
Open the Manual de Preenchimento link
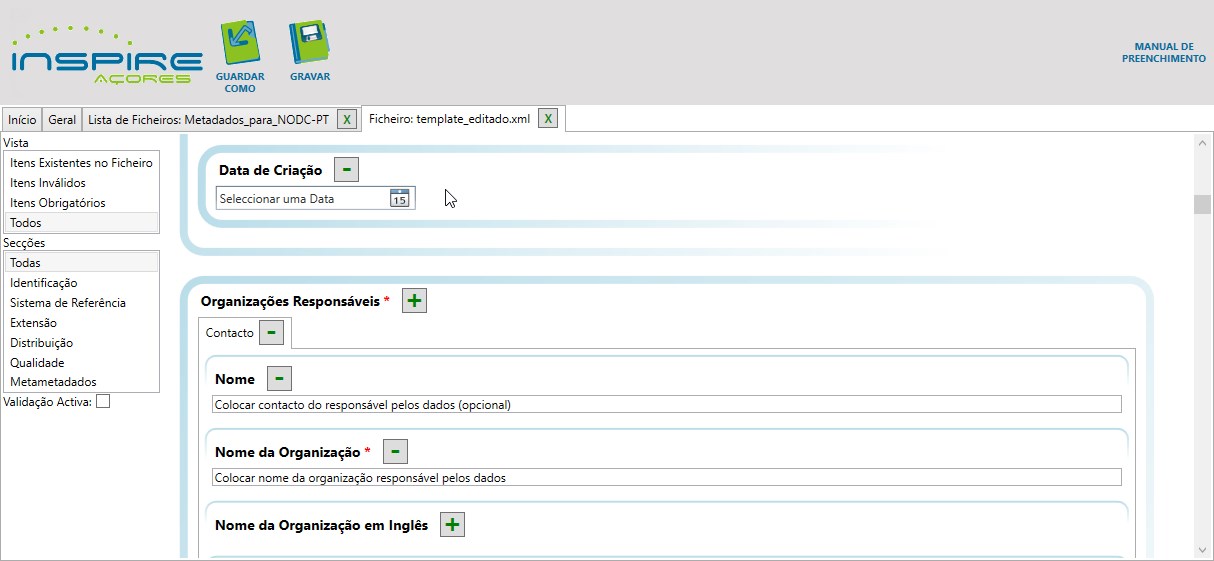tap(1163, 53)
